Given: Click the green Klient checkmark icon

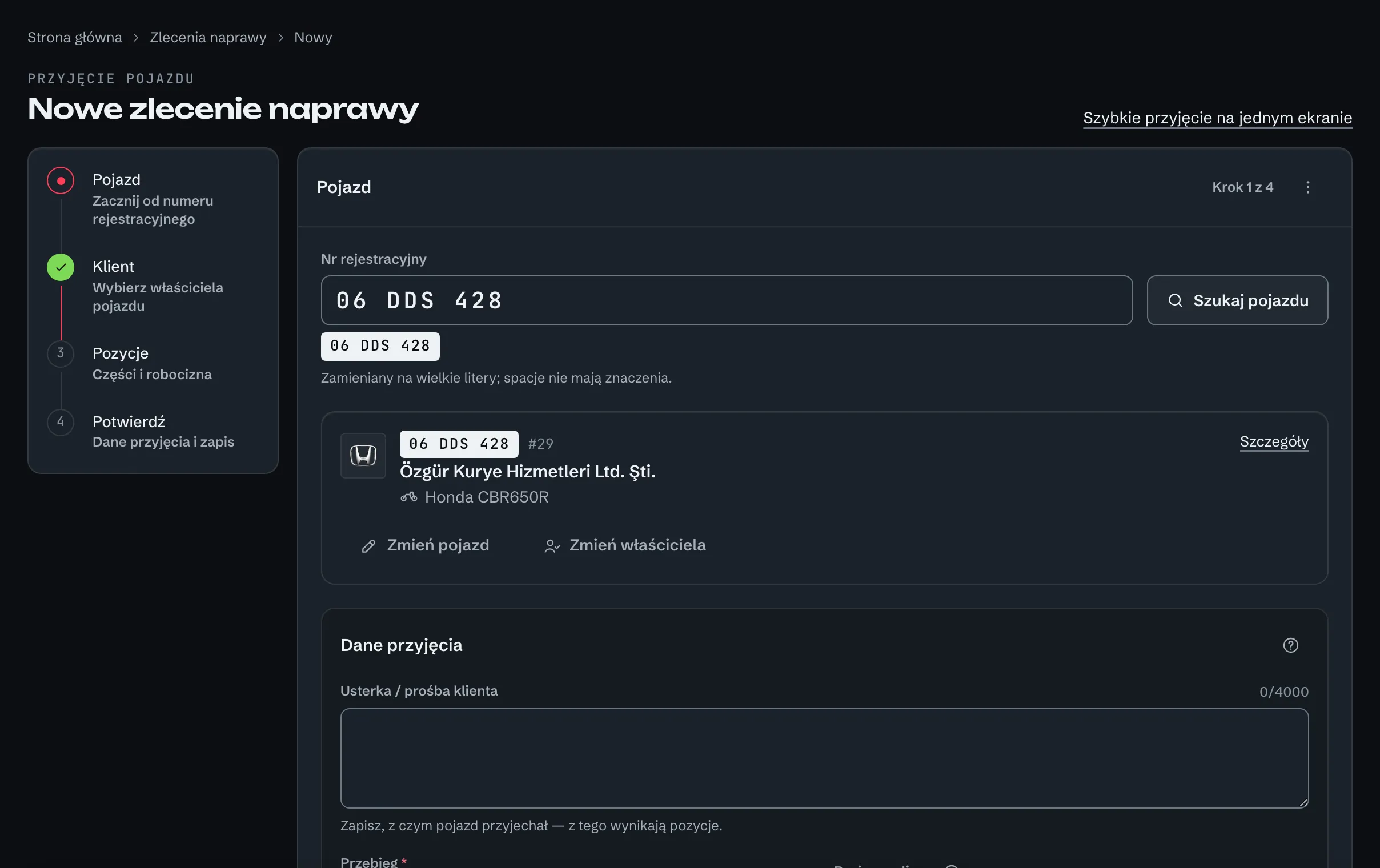Looking at the screenshot, I should [x=61, y=267].
